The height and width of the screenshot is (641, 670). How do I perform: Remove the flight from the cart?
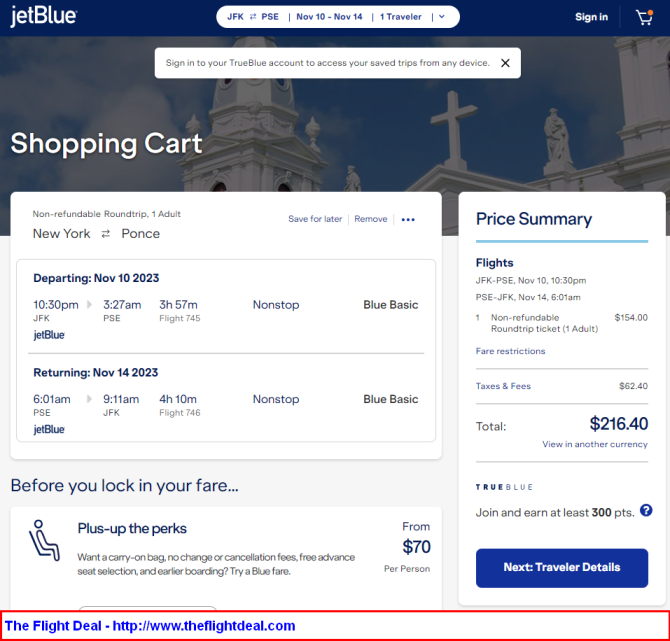point(370,219)
